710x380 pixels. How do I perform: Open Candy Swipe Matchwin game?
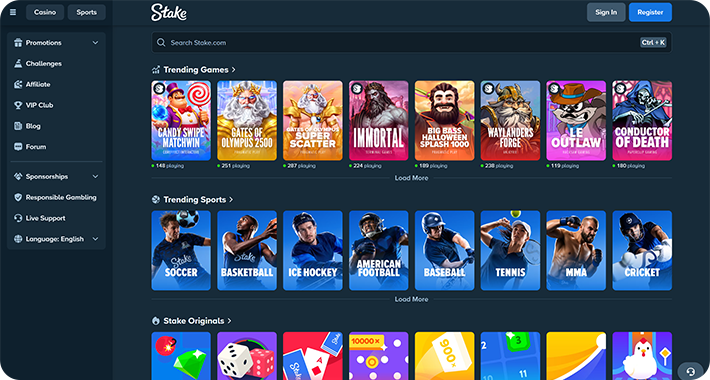click(x=181, y=120)
